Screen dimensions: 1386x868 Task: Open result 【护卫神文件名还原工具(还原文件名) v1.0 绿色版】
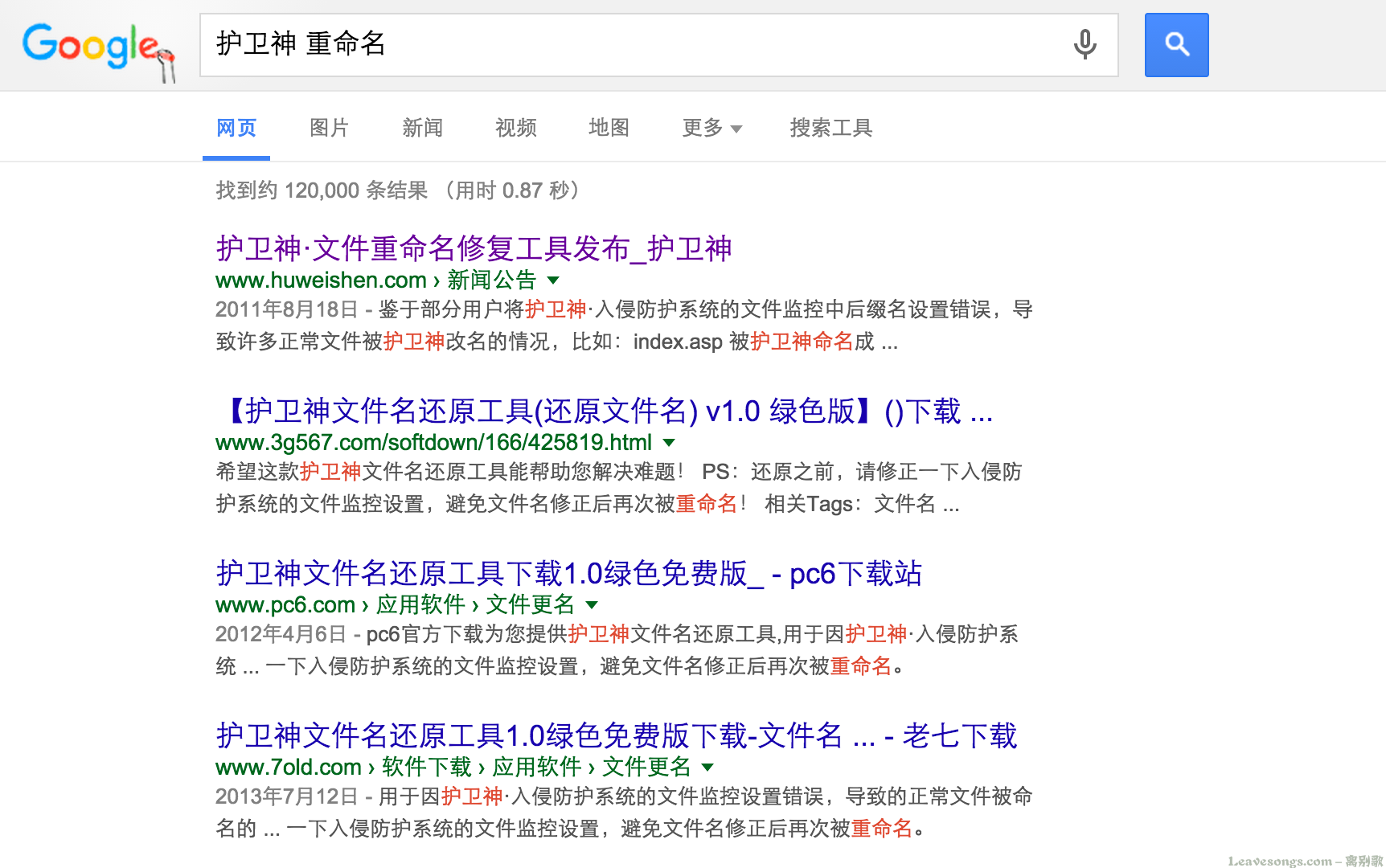click(x=605, y=411)
